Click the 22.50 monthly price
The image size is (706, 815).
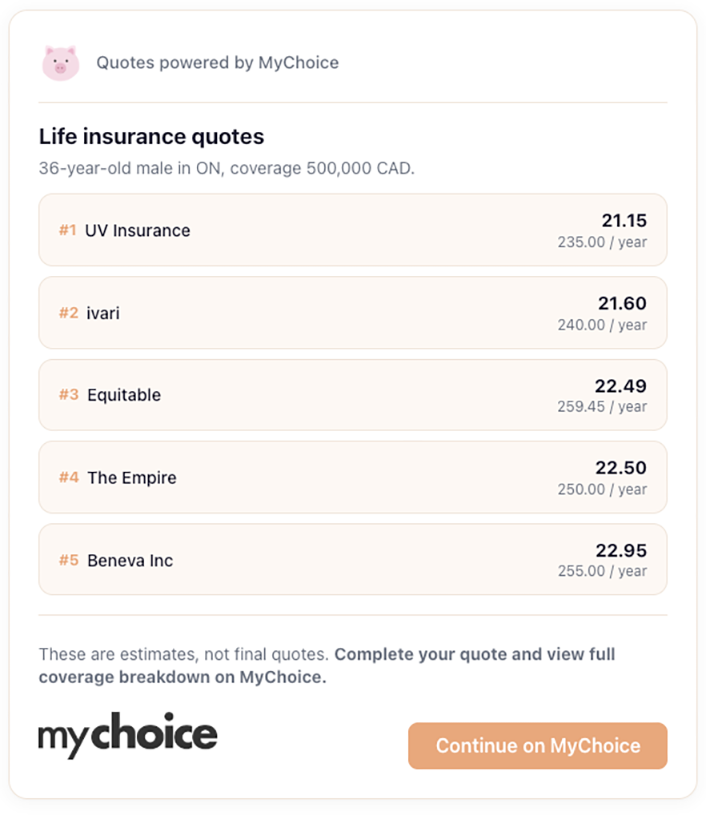point(620,468)
